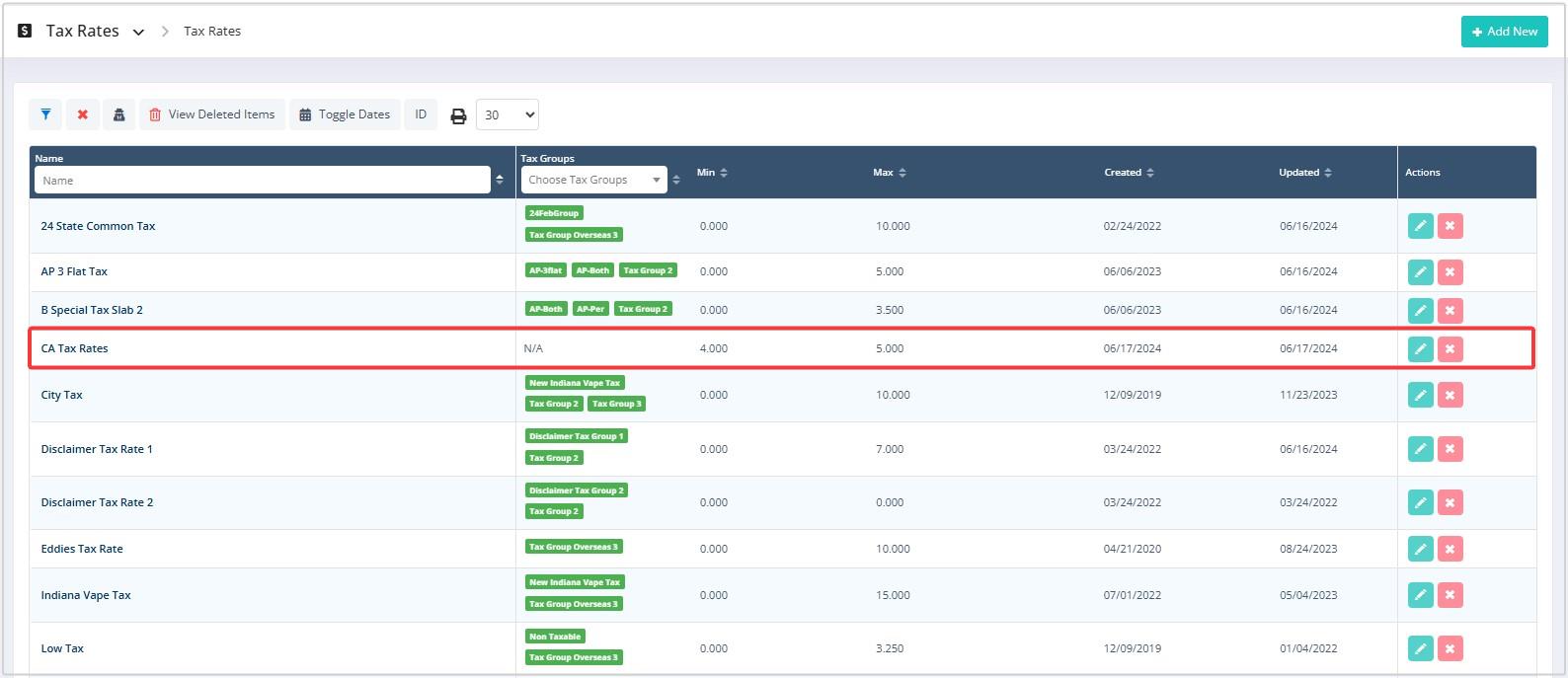Edit Disclaimer Tax Rate 1
Viewport: 1568px width, 678px height.
1421,449
